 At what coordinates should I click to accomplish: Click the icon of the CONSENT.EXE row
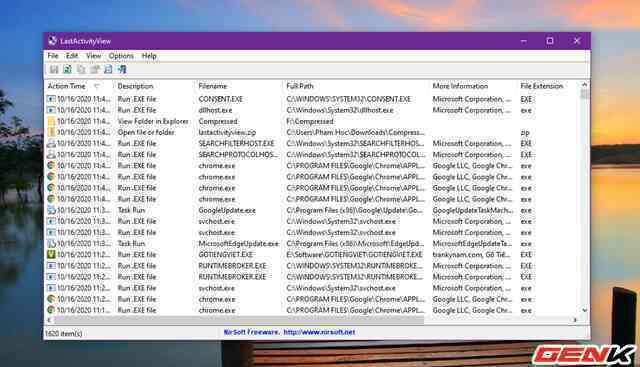pos(51,99)
